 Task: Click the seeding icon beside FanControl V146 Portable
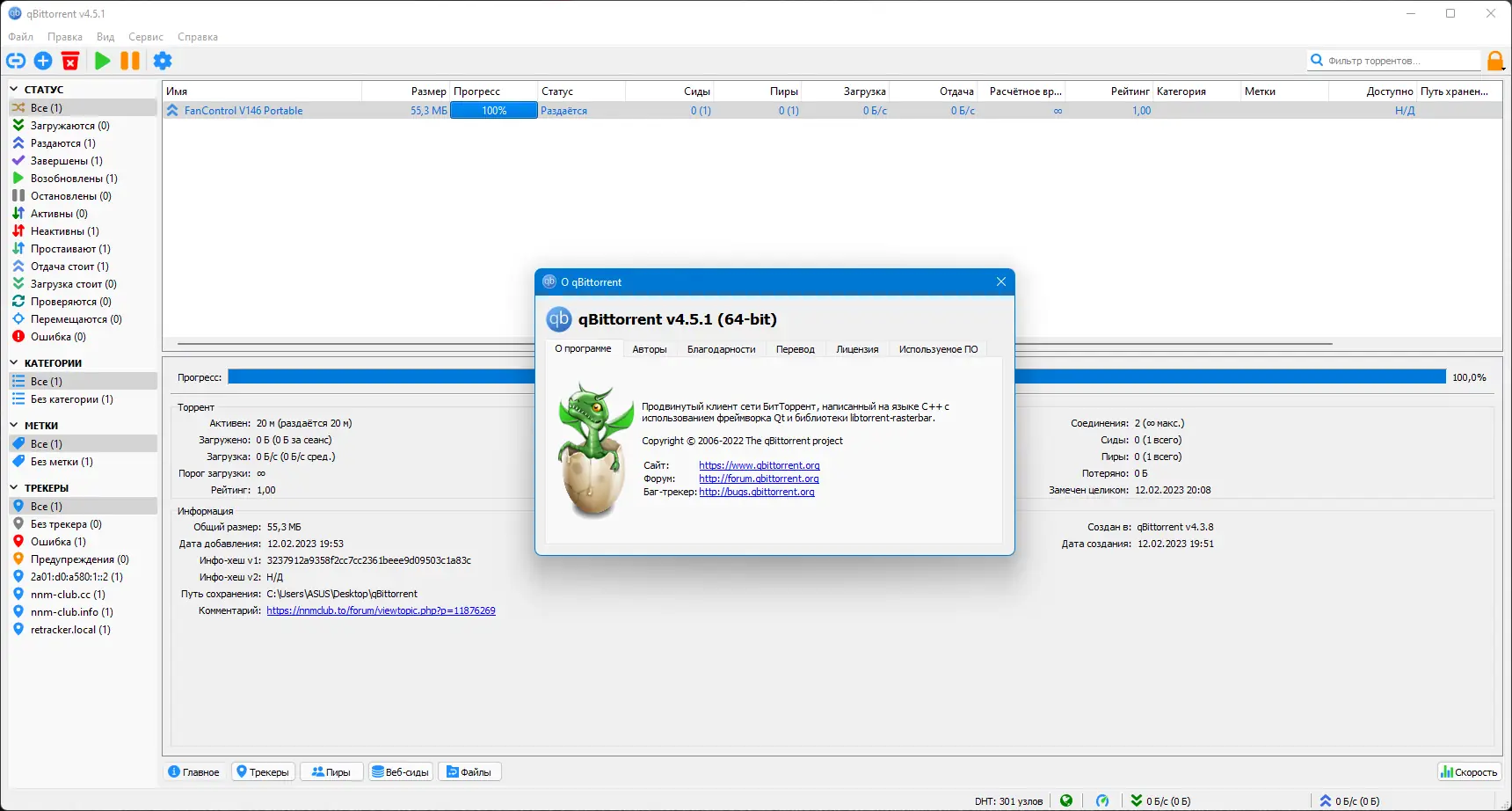pos(172,111)
